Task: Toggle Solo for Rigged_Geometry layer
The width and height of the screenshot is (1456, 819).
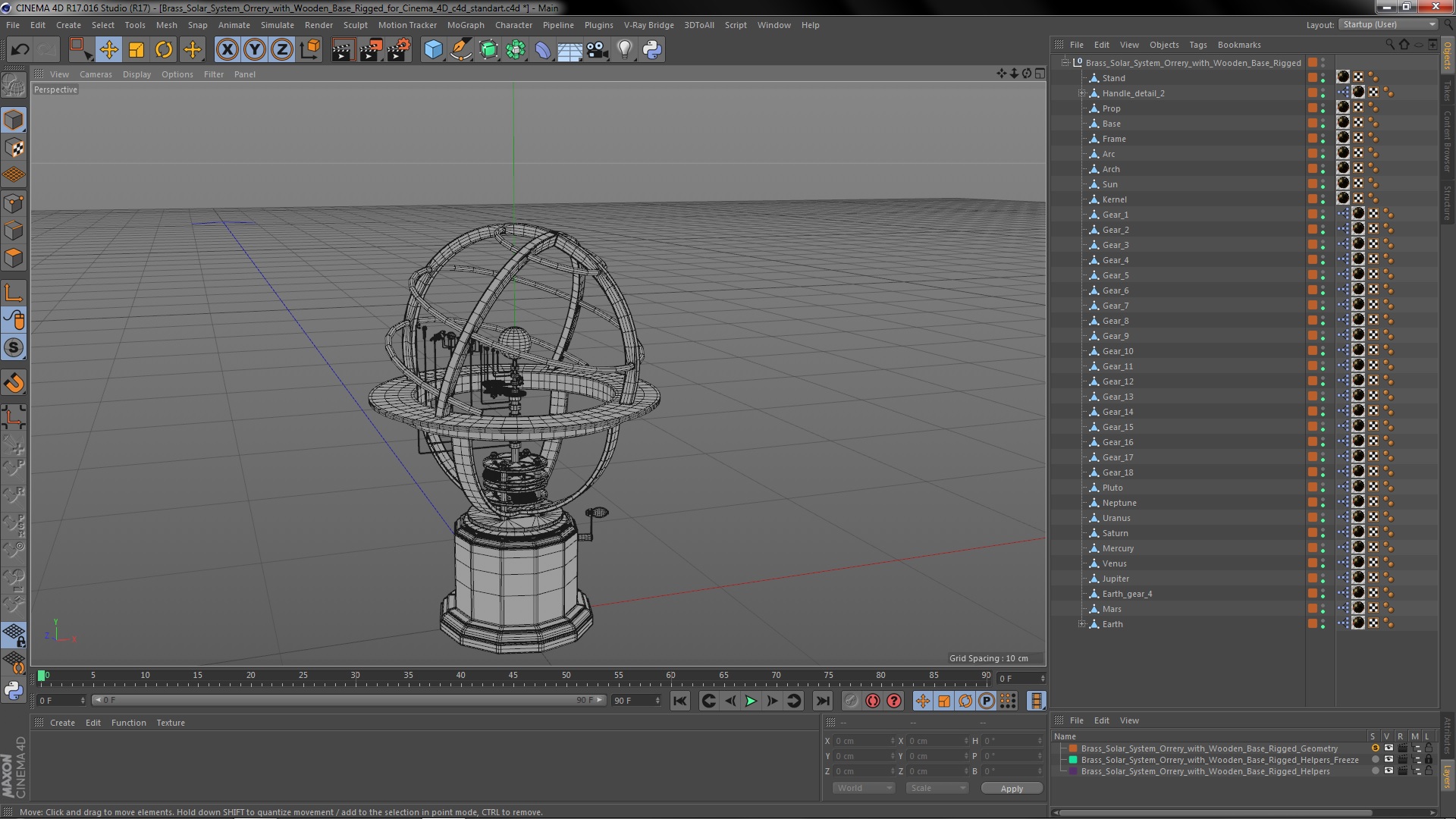Action: coord(1376,748)
